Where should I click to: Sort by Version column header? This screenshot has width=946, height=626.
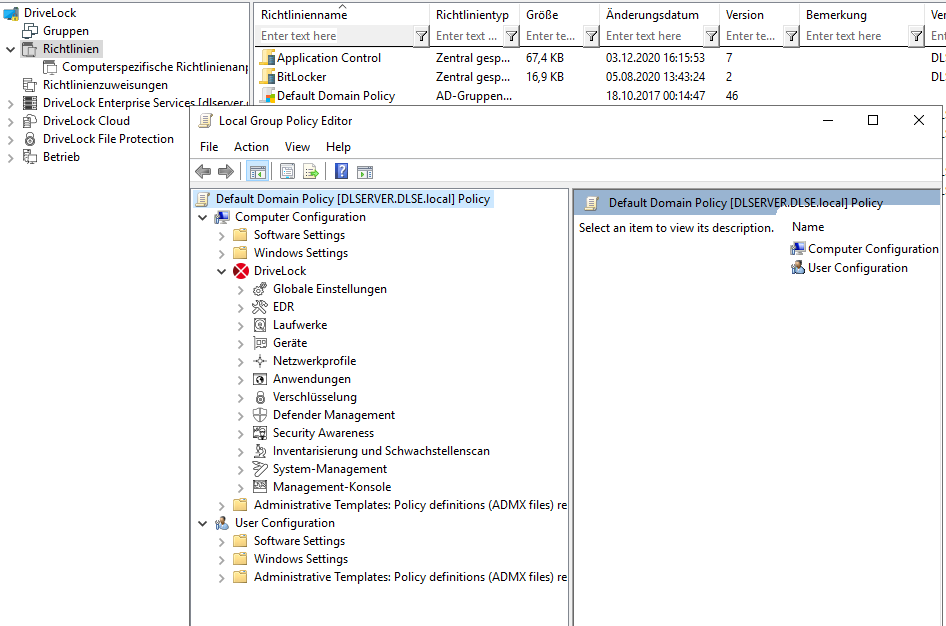[x=759, y=15]
